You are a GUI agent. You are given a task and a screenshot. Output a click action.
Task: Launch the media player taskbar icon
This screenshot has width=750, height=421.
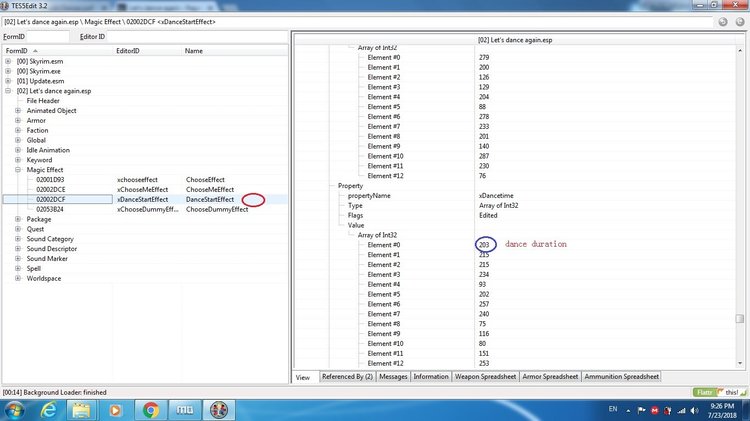coord(115,410)
